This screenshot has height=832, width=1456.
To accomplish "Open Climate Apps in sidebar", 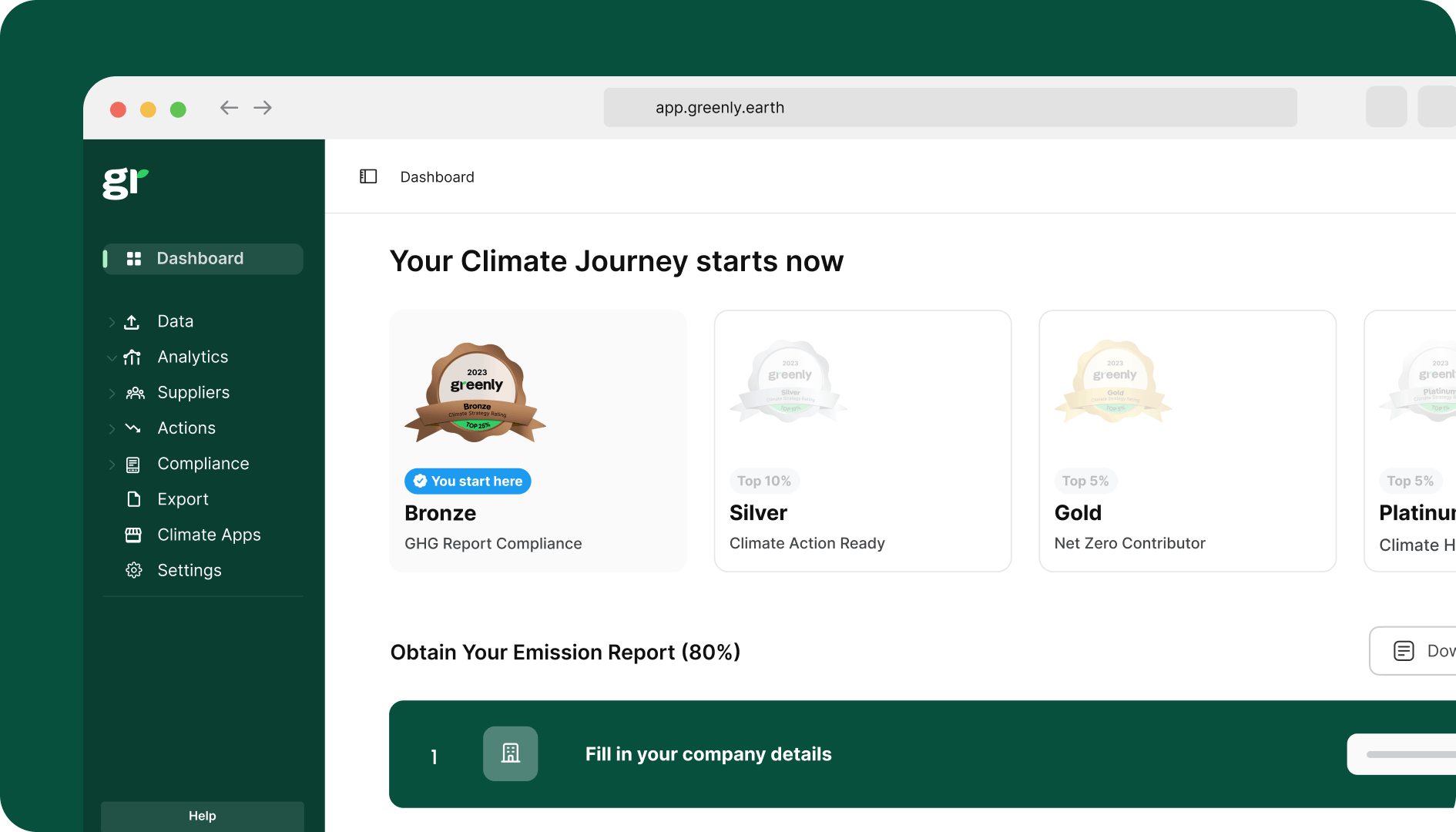I will coord(209,535).
